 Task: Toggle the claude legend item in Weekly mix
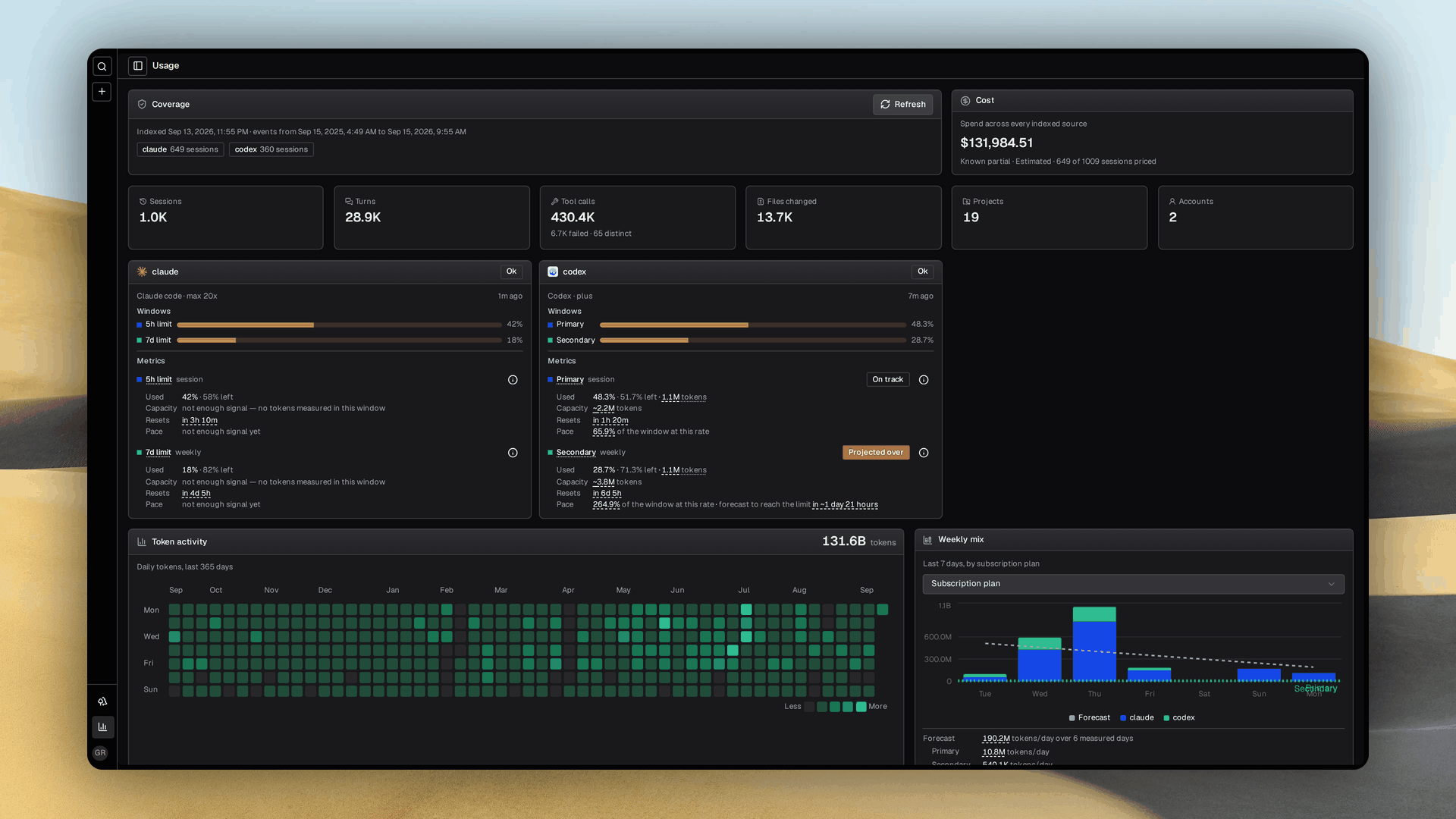(x=1137, y=718)
